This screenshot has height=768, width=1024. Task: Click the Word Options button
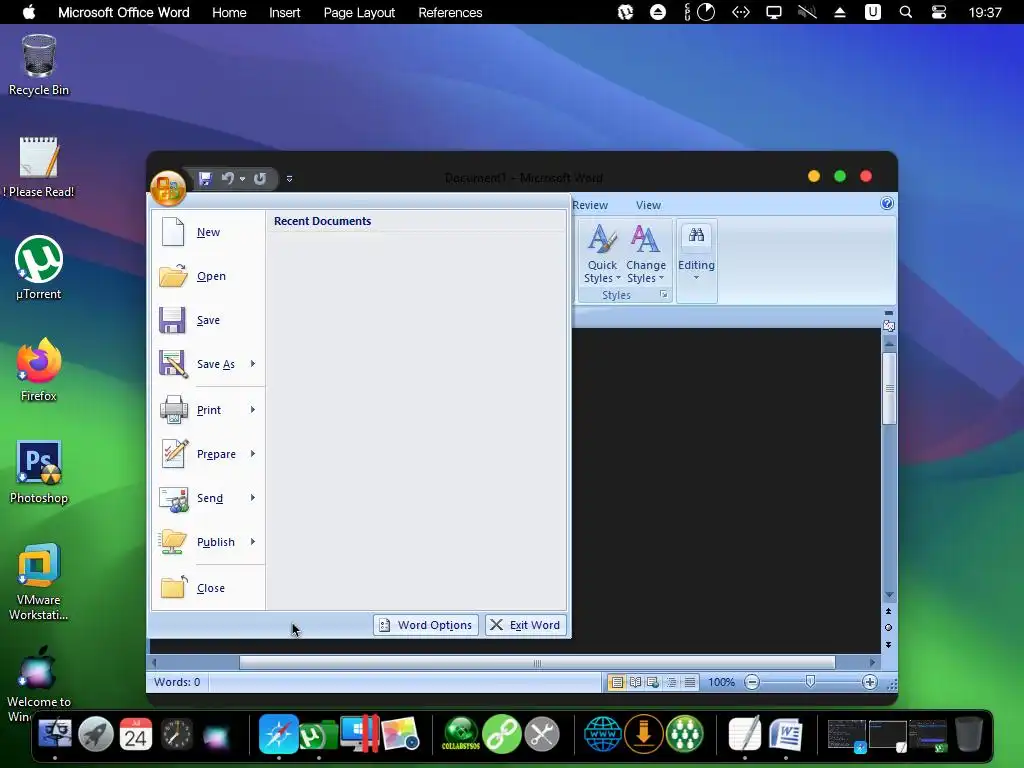tap(426, 625)
